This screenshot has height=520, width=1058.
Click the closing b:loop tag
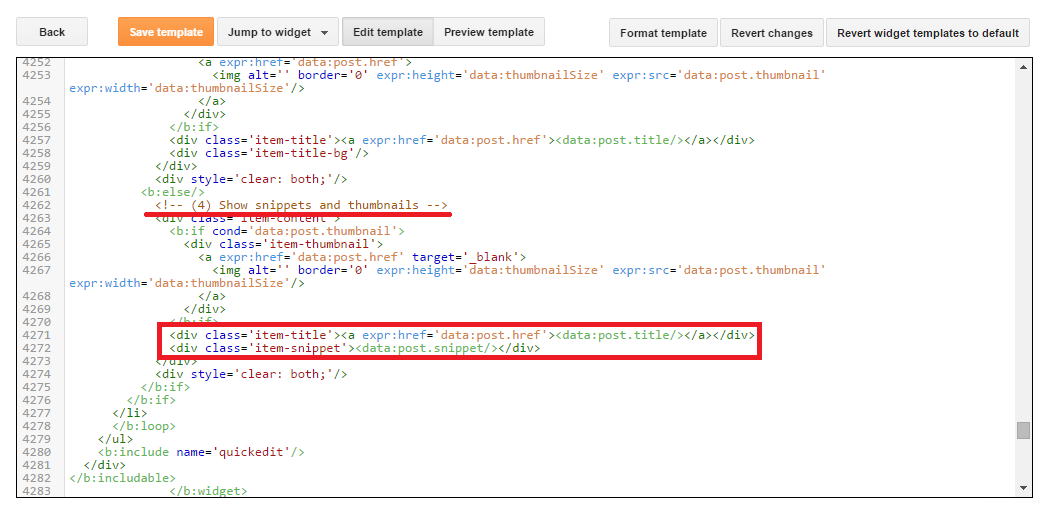[144, 426]
